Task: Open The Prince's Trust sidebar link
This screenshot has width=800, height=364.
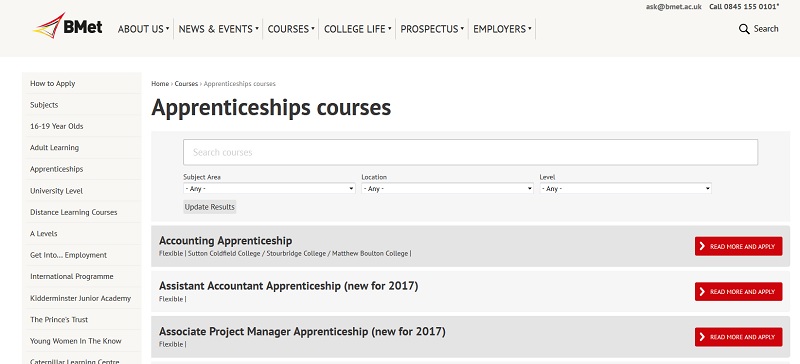Action: [59, 320]
